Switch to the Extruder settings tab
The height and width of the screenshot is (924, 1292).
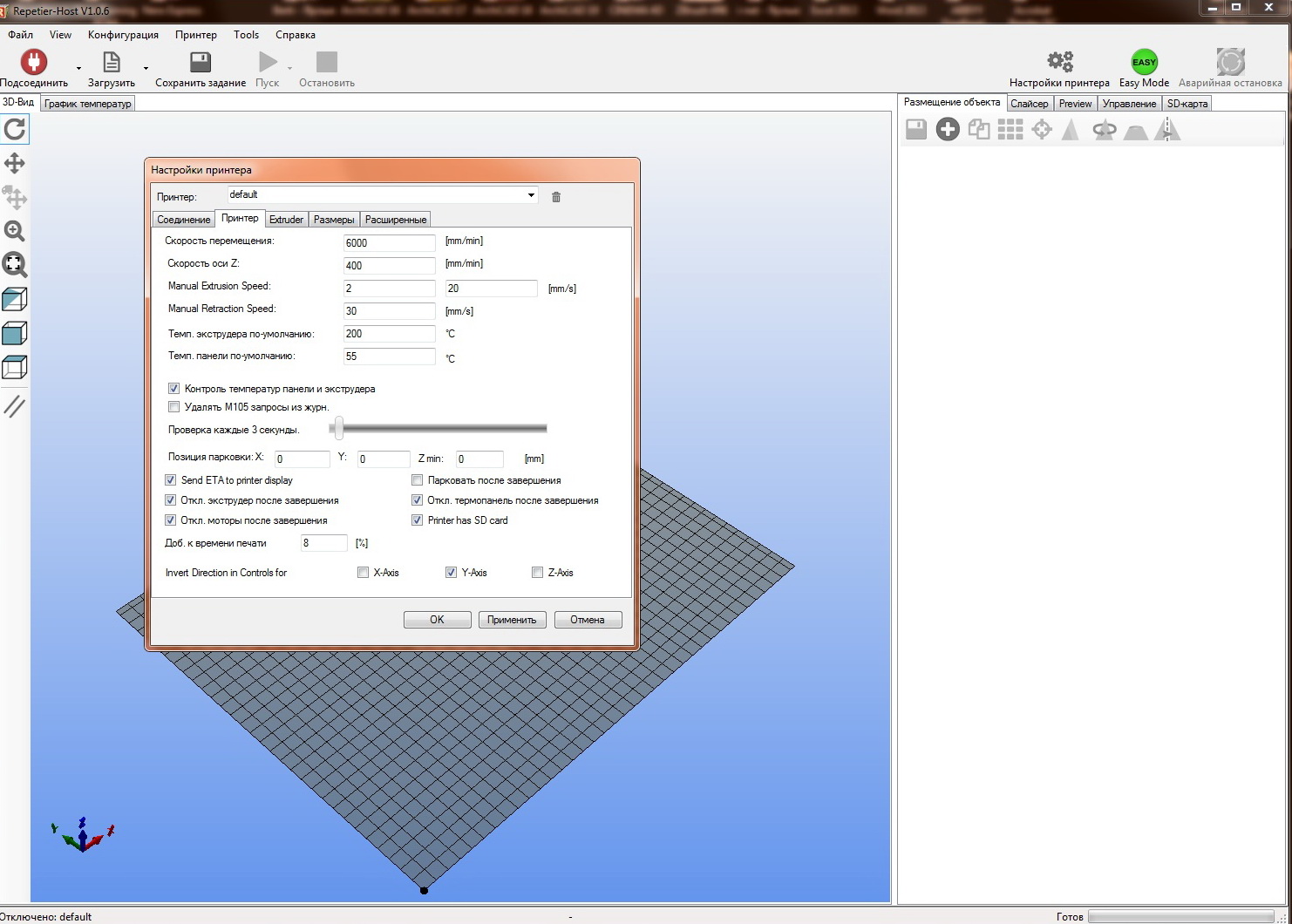point(286,220)
